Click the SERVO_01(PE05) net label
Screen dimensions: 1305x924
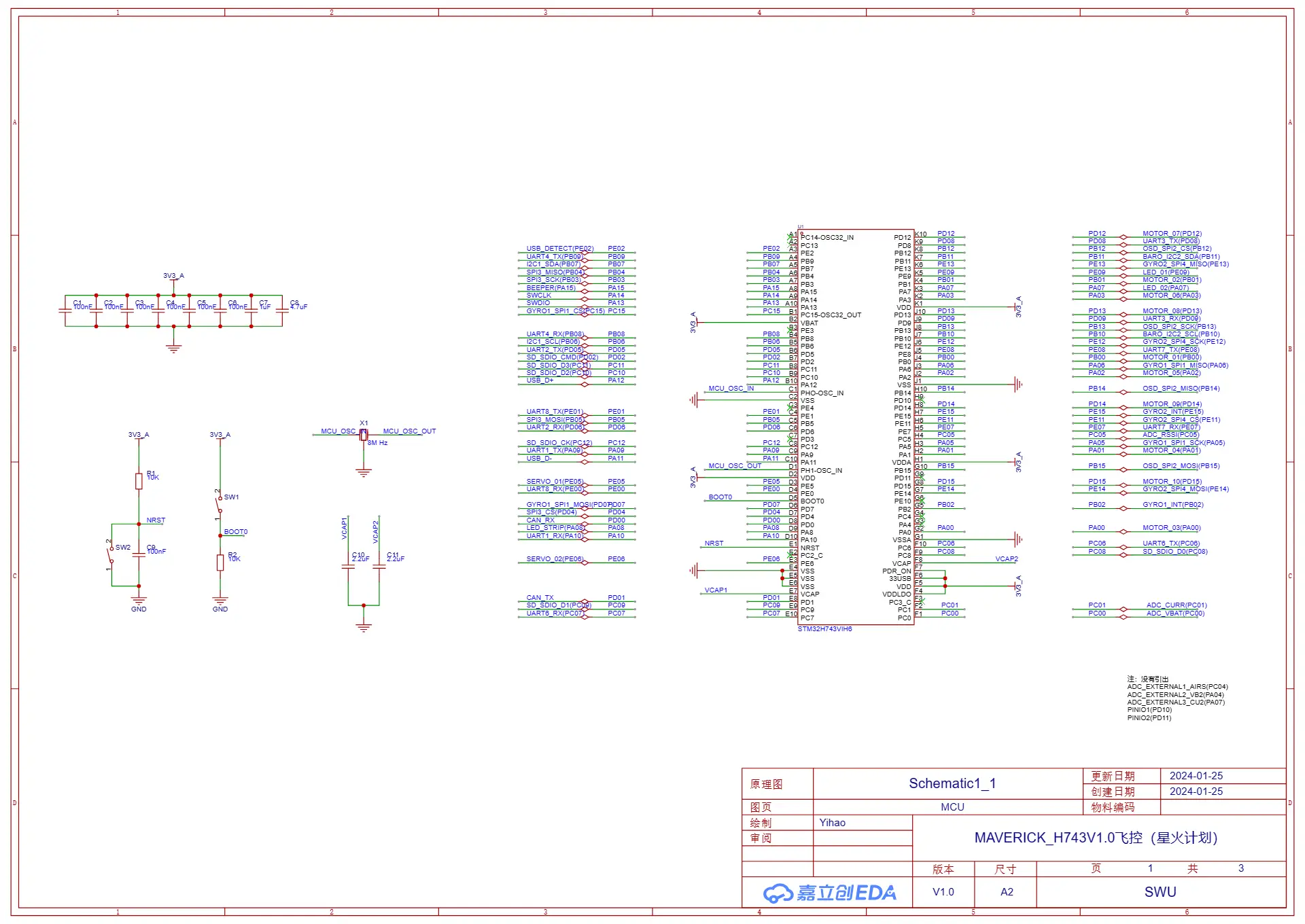coord(555,482)
